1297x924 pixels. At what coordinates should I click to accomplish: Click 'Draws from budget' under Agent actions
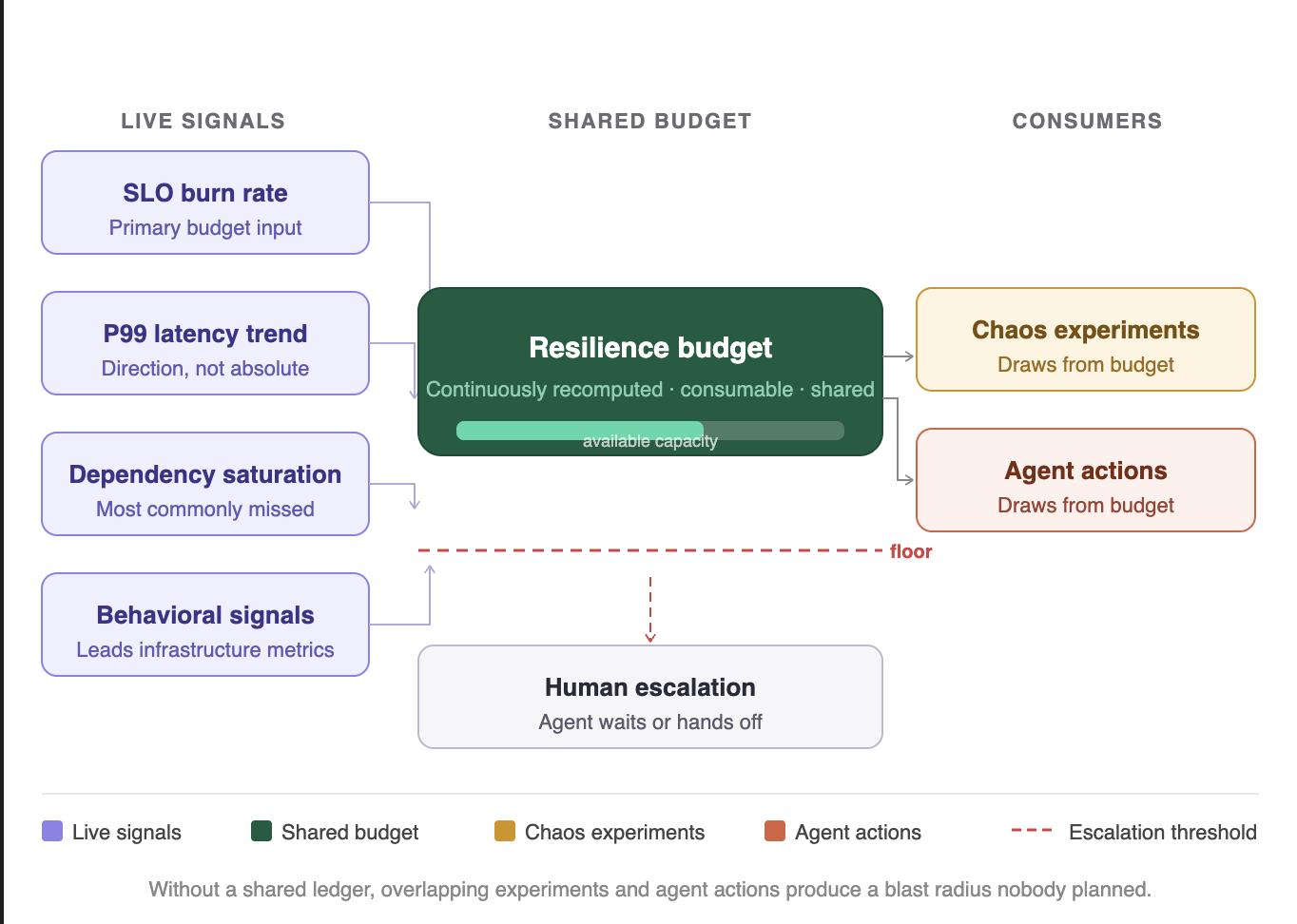click(1086, 506)
